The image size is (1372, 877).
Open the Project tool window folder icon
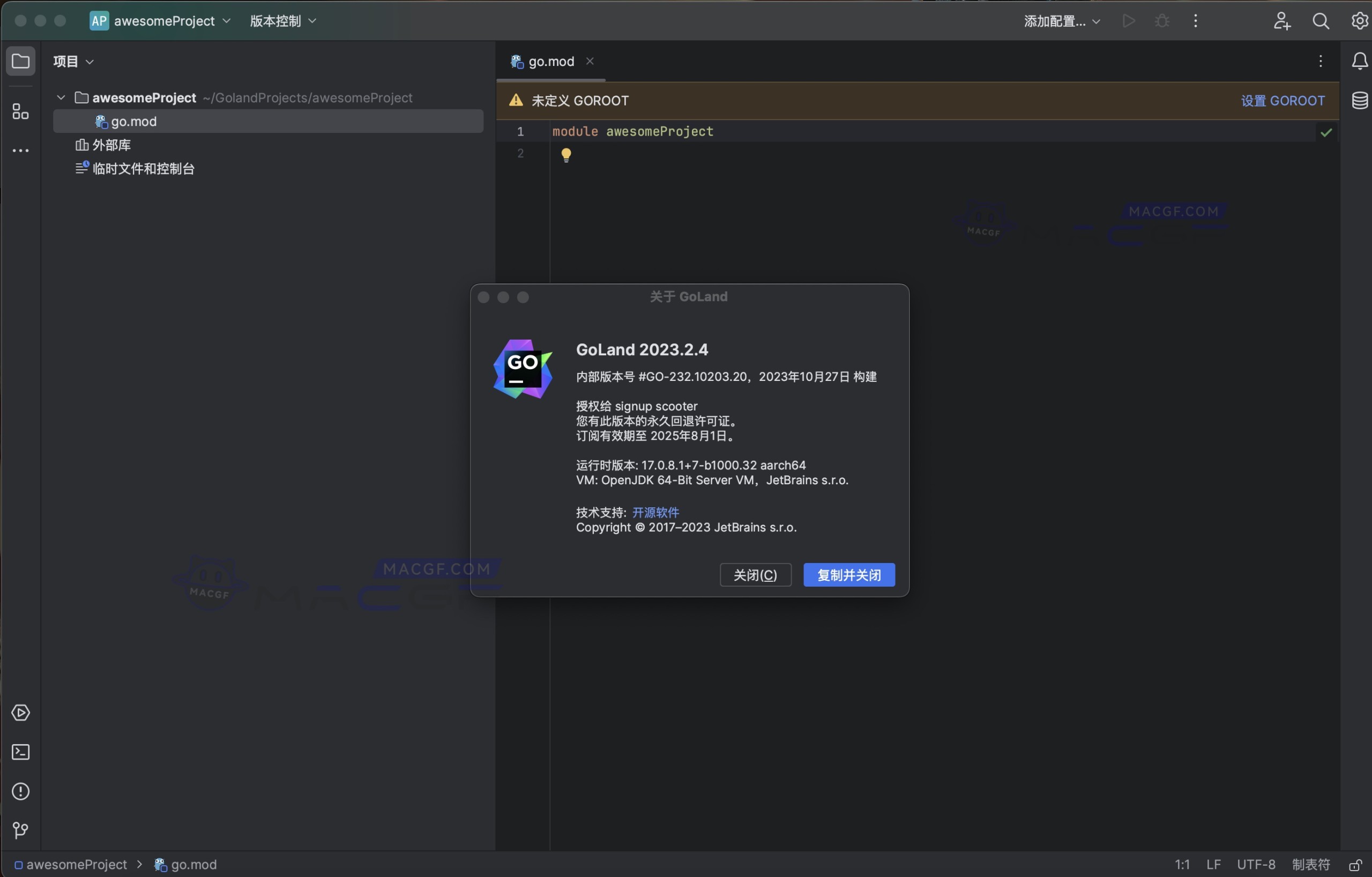(20, 62)
